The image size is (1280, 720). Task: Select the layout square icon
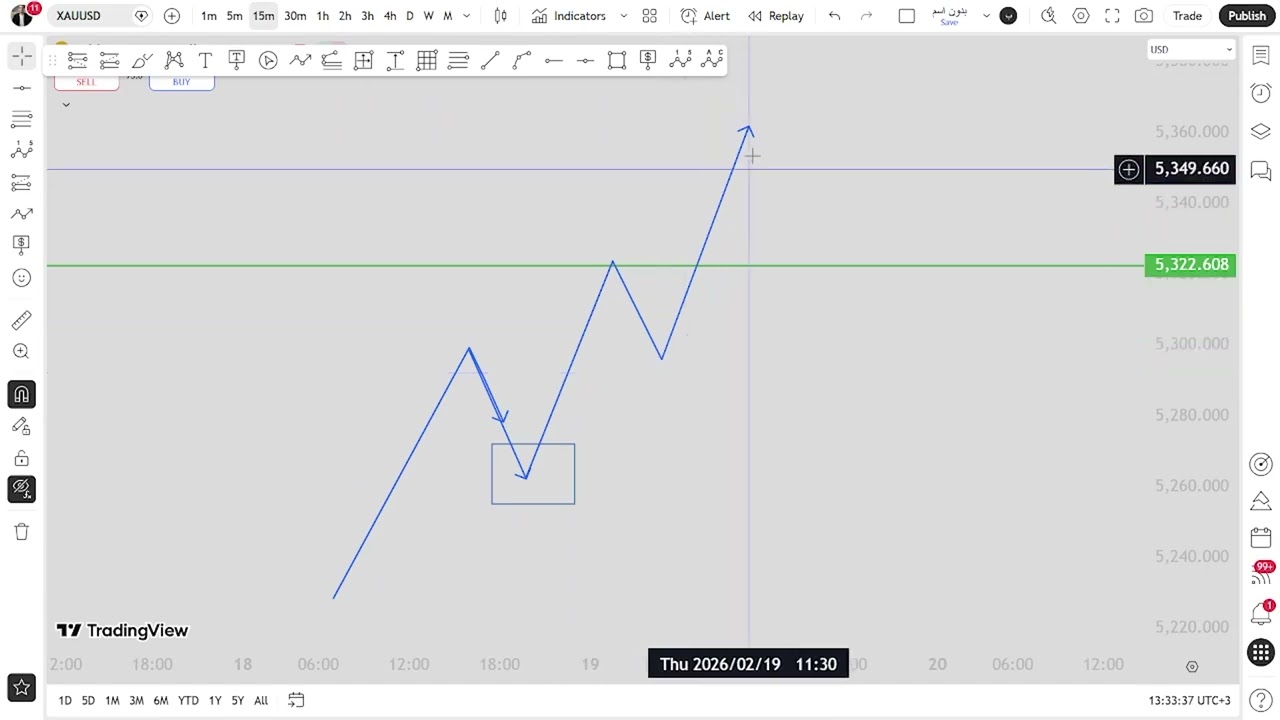click(906, 16)
